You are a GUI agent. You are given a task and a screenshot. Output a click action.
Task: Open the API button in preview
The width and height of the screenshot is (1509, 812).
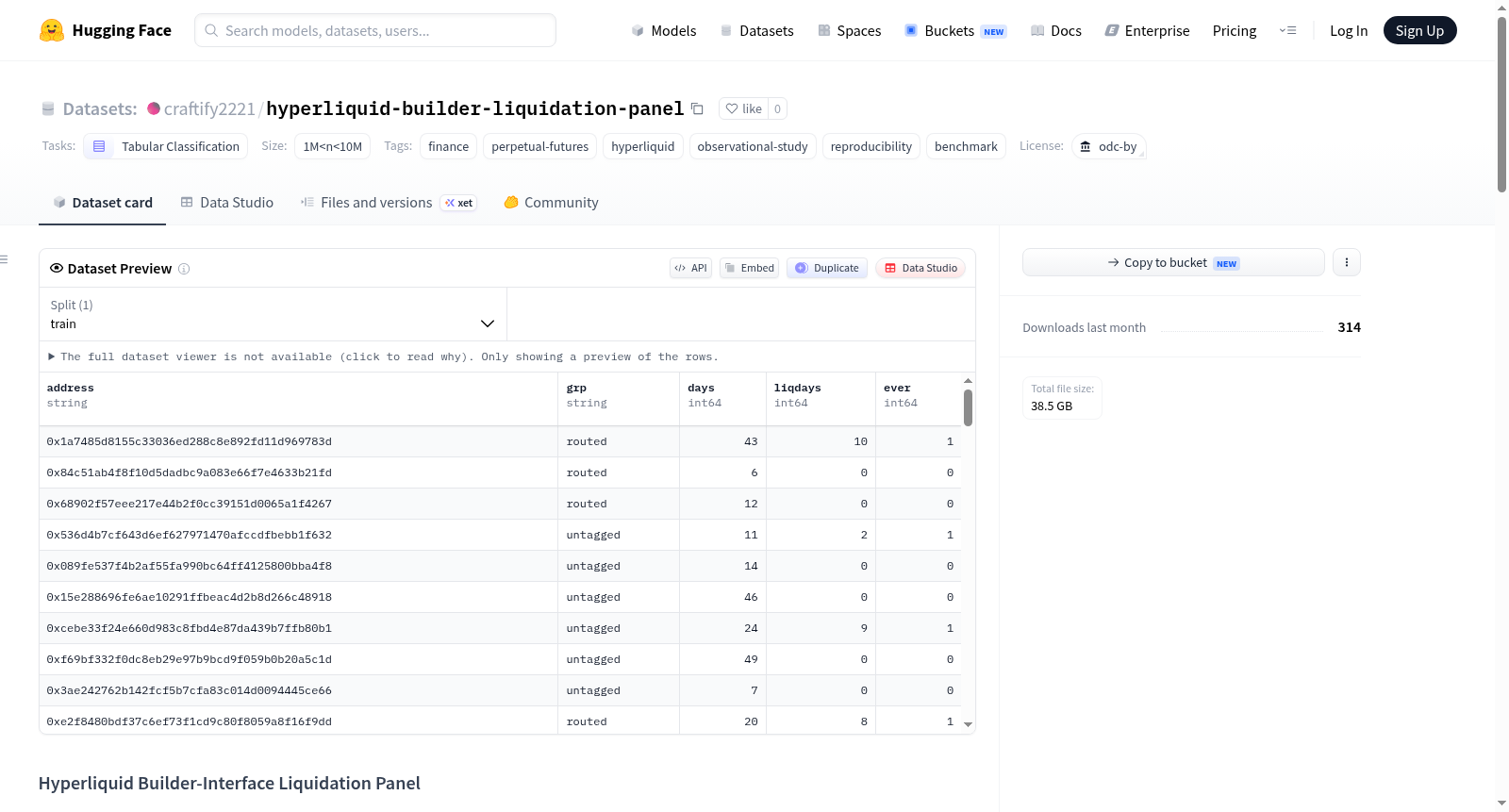pyautogui.click(x=690, y=268)
